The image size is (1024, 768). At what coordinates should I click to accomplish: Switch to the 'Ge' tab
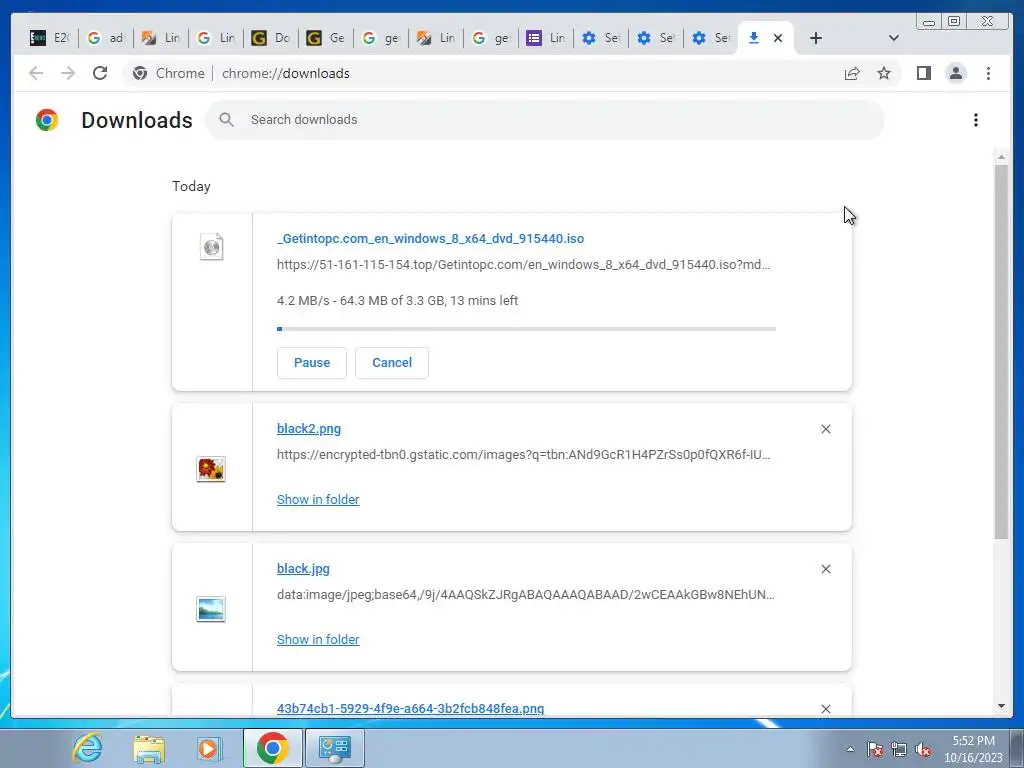326,38
